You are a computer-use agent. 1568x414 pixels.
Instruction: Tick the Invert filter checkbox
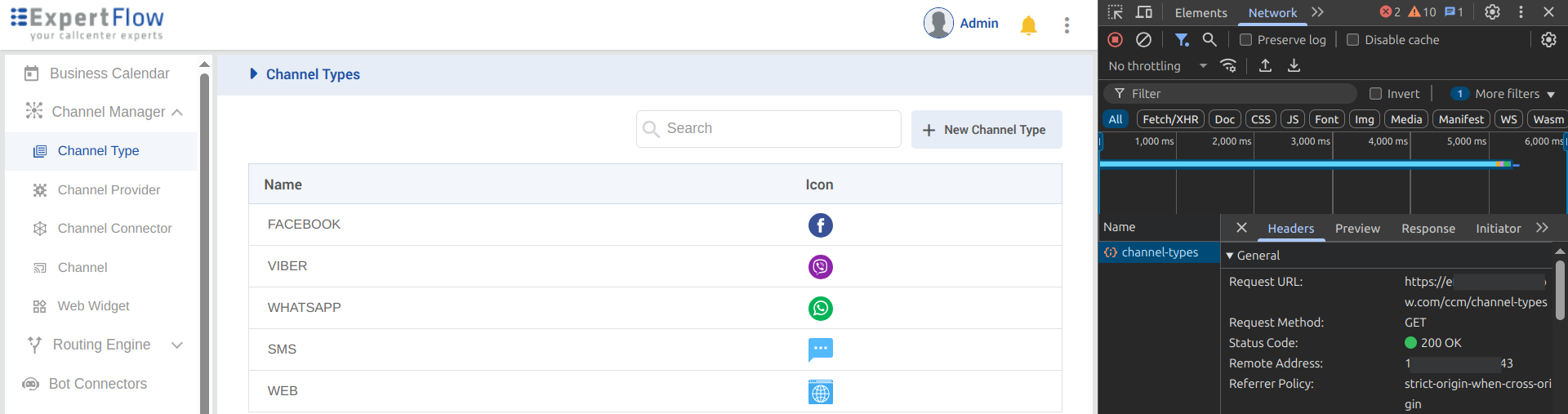(x=1375, y=94)
